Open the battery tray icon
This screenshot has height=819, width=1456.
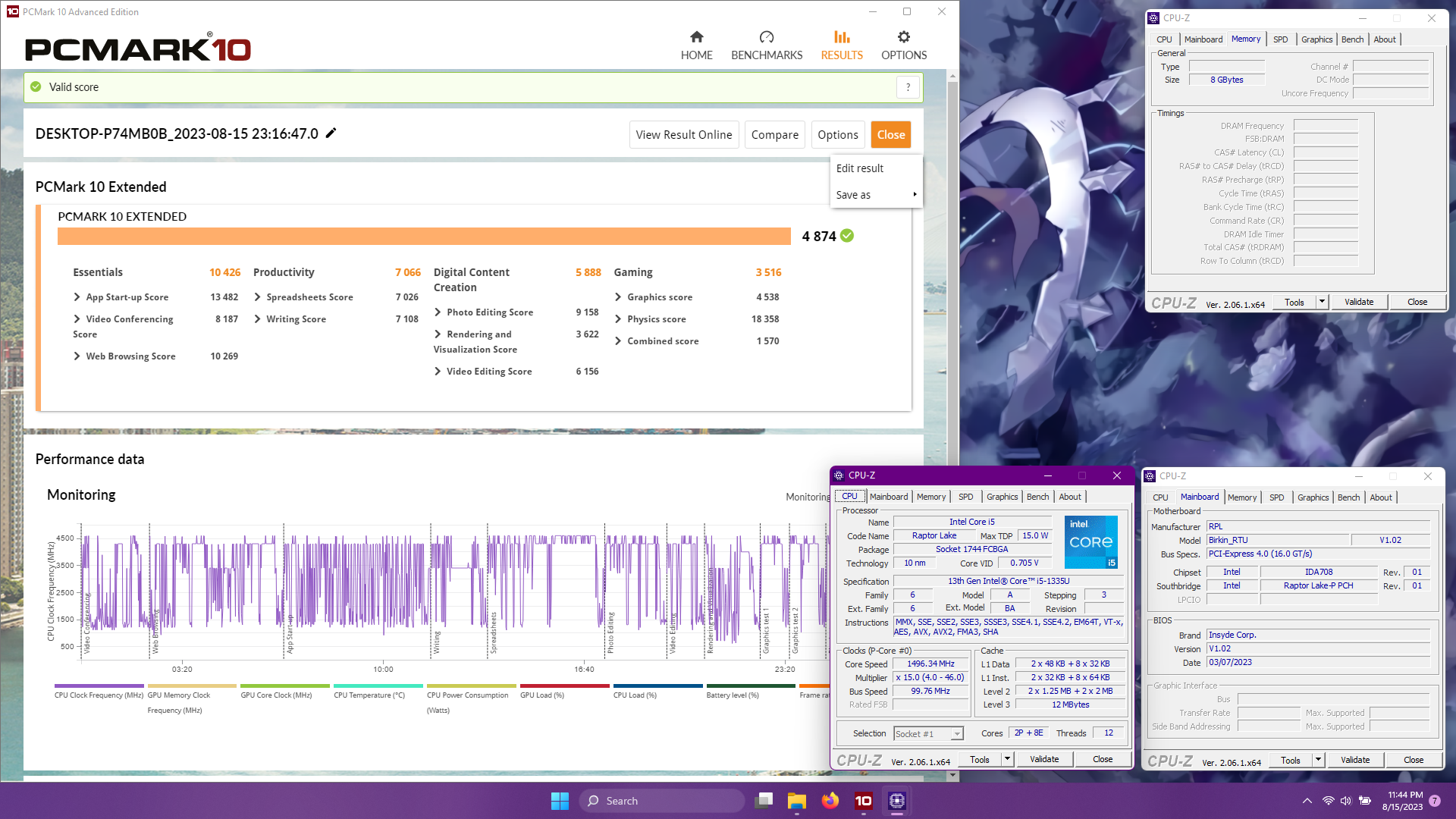pyautogui.click(x=1365, y=801)
